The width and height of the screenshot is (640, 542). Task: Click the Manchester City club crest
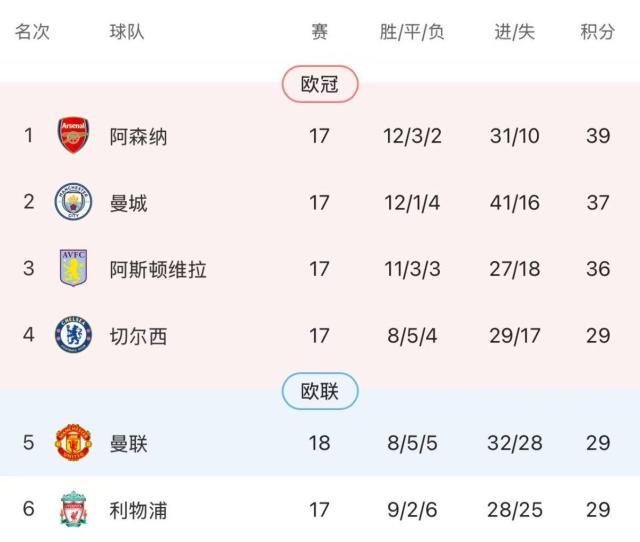pos(73,202)
